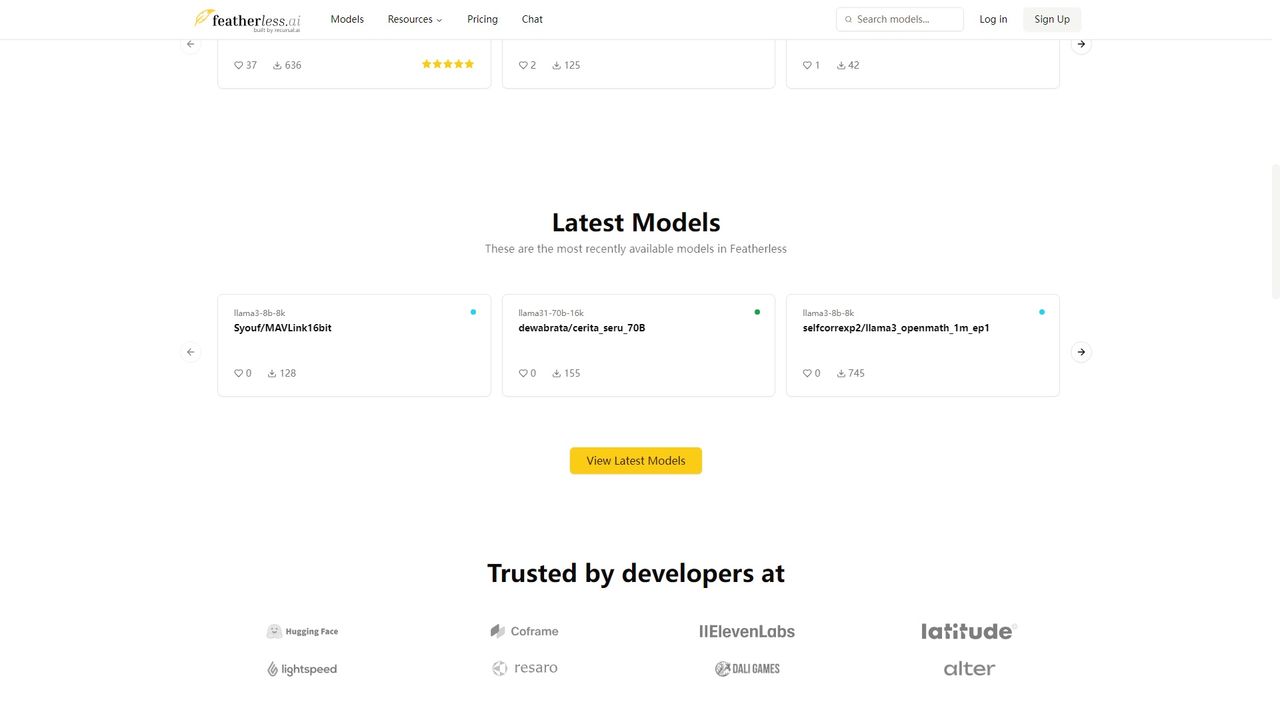The image size is (1280, 720).
Task: Click green status dot on dewabrata card
Action: [x=757, y=312]
